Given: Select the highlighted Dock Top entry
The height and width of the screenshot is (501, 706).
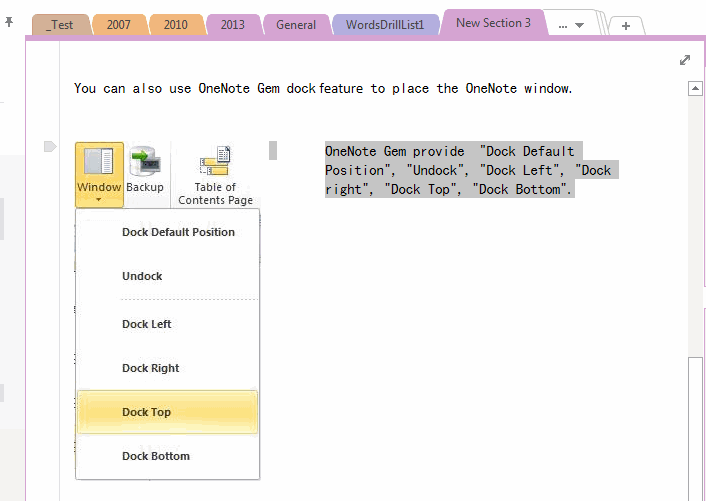Looking at the screenshot, I should [x=167, y=412].
